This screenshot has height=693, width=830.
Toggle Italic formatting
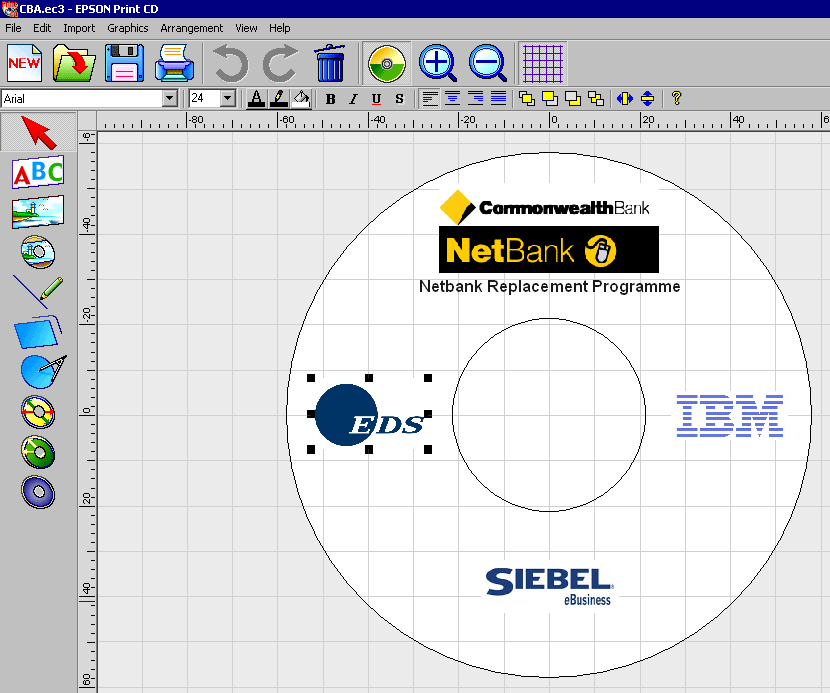pyautogui.click(x=353, y=99)
